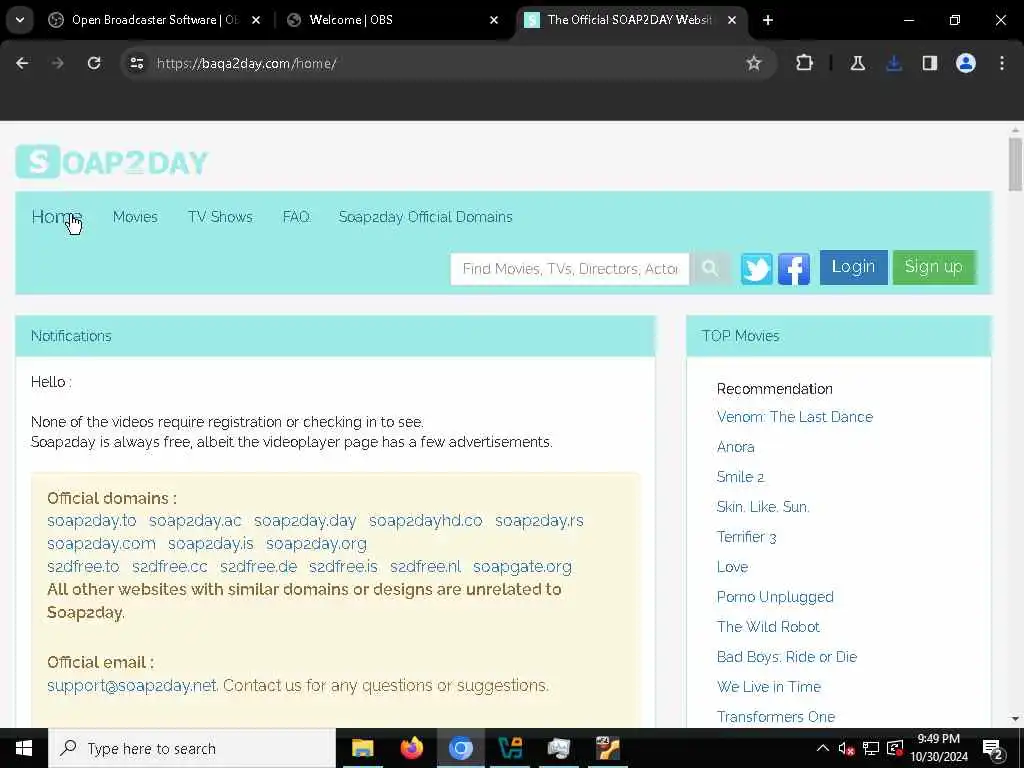This screenshot has width=1024, height=768.
Task: Open a new browser tab
Action: (768, 20)
